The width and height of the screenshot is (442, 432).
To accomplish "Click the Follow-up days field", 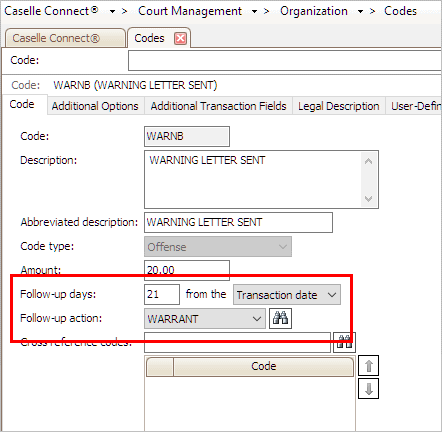I will click(x=162, y=294).
